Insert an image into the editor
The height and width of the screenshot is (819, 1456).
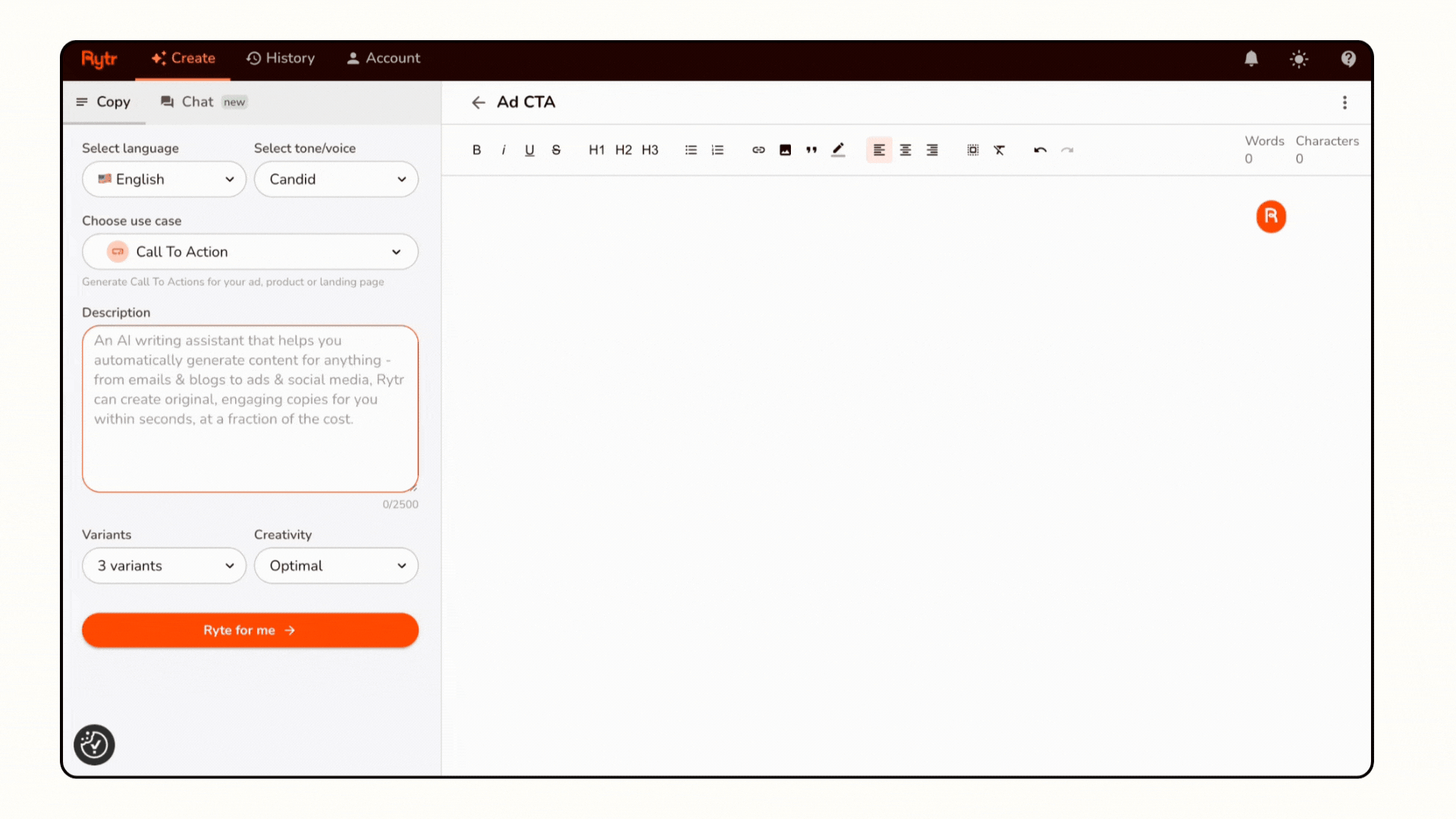[x=785, y=149]
